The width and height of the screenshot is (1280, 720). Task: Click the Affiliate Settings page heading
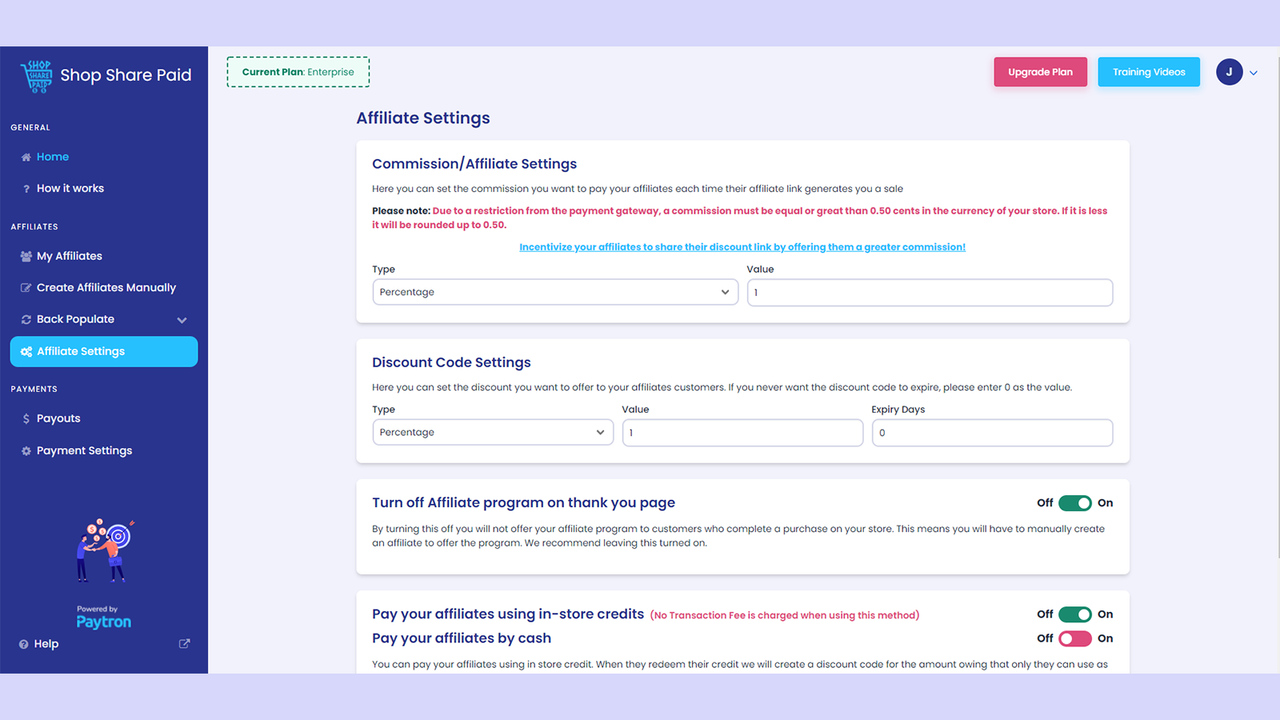(x=423, y=118)
